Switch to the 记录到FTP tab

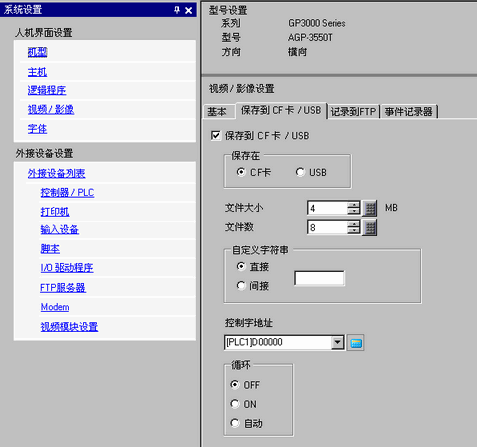(353, 112)
